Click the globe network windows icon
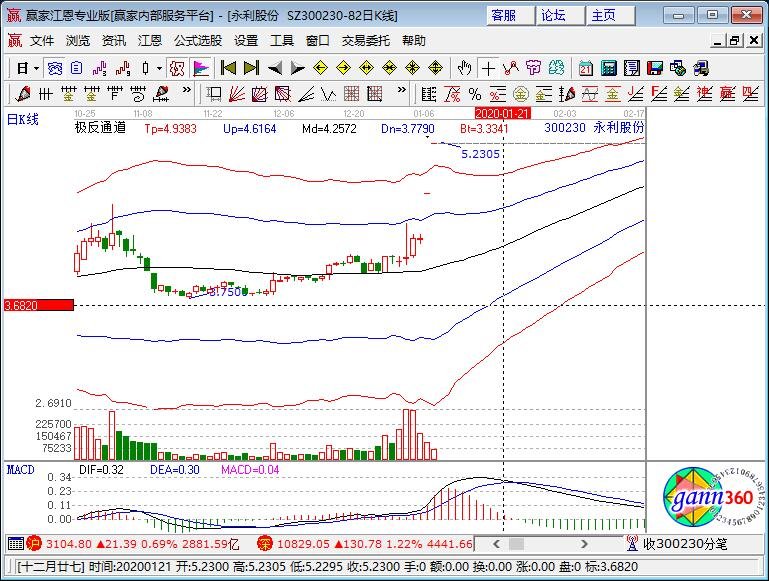The height and width of the screenshot is (581, 769). pyautogui.click(x=678, y=68)
